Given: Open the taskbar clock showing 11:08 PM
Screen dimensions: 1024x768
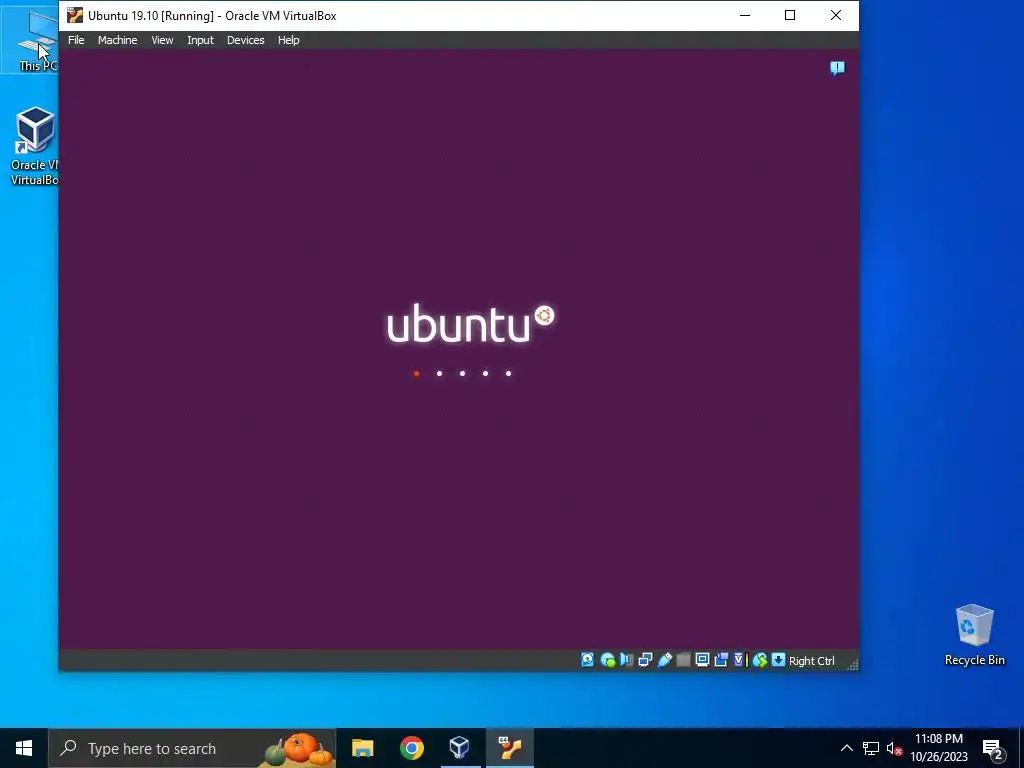Looking at the screenshot, I should click(938, 748).
